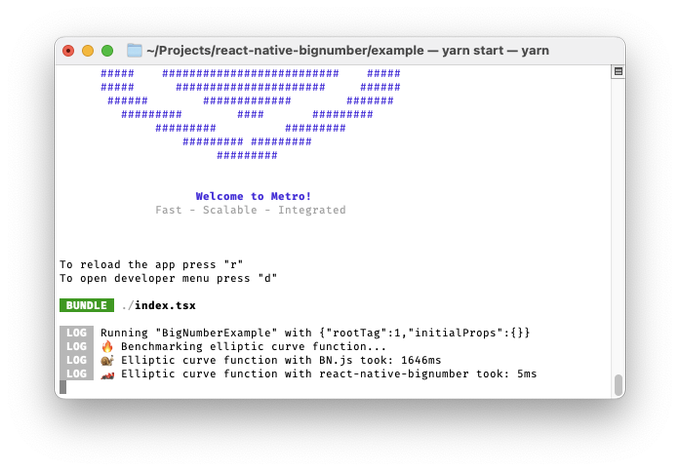Click the green BUNDLE badge
The width and height of the screenshot is (680, 471).
(87, 305)
